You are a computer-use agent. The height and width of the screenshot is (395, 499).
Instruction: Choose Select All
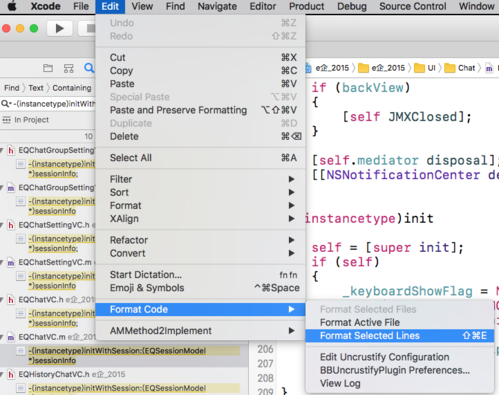pyautogui.click(x=200, y=158)
